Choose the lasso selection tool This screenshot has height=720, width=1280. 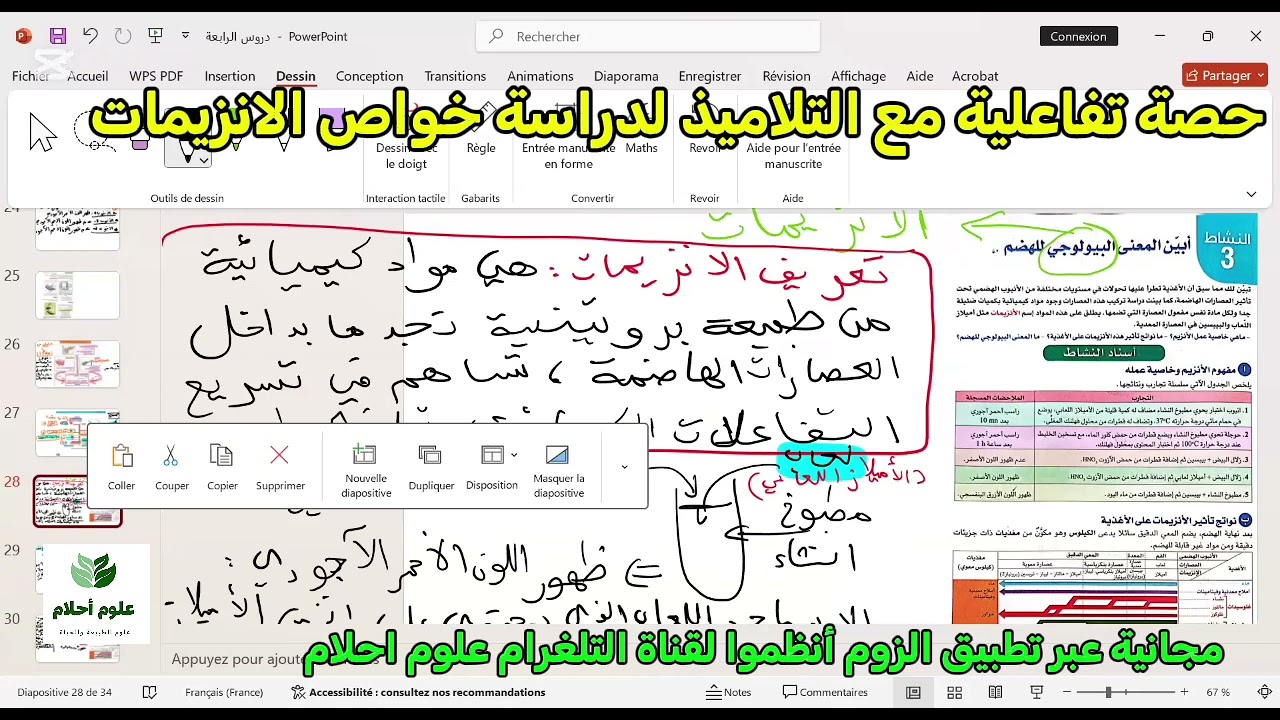pos(93,132)
